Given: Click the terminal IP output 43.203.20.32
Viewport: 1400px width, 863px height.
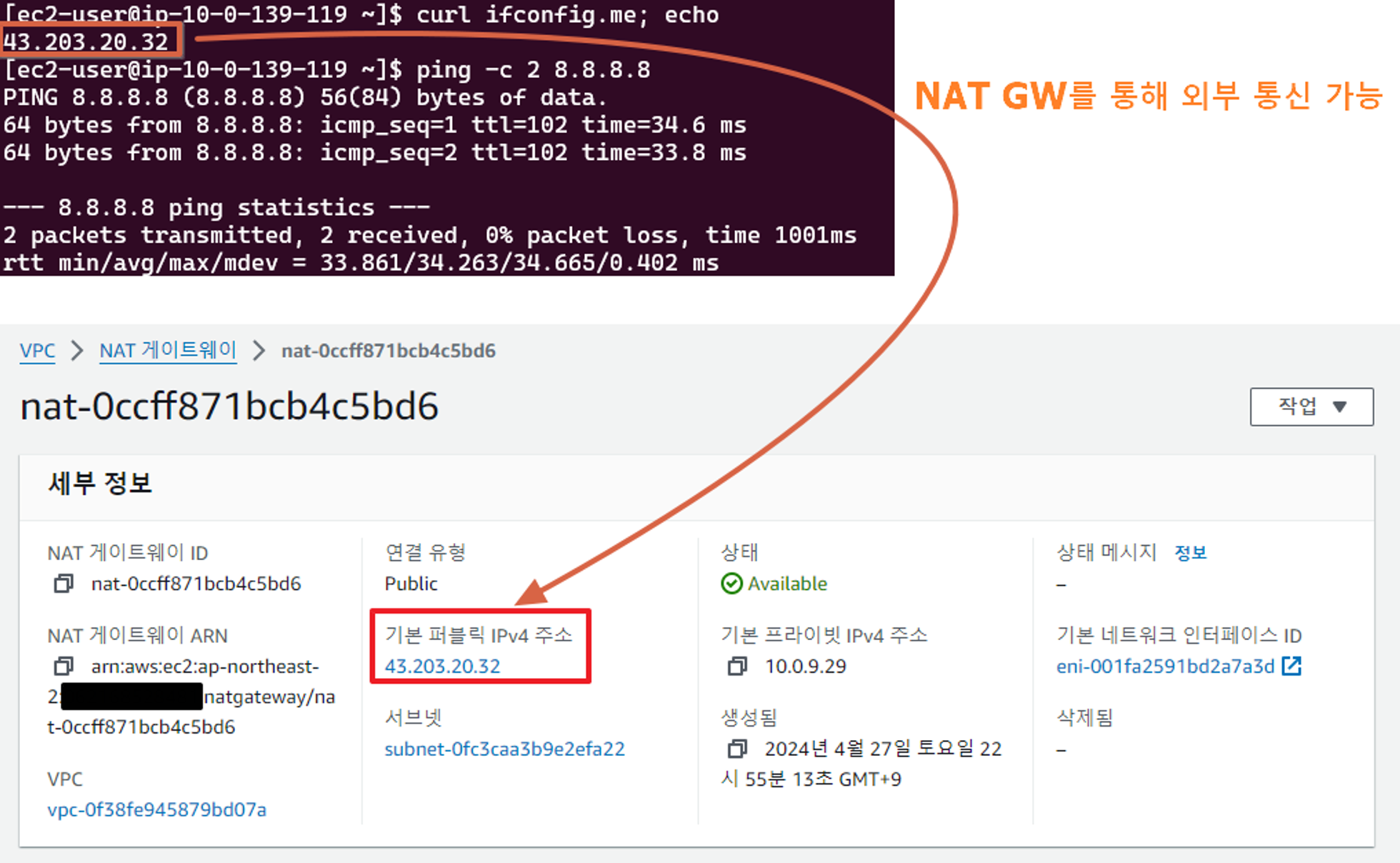Looking at the screenshot, I should coord(86,42).
